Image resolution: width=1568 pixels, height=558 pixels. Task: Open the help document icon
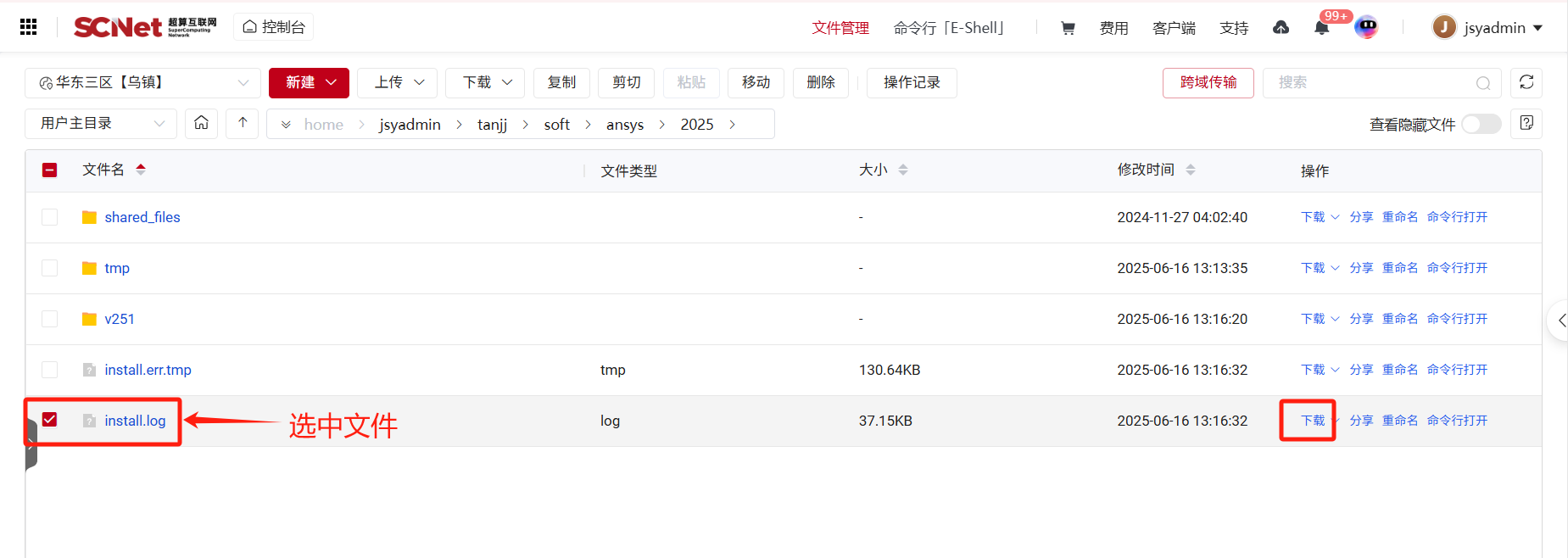(x=1526, y=123)
